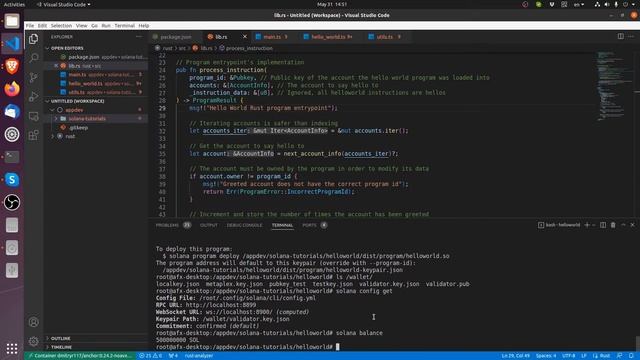Viewport: 640px width, 360px height.
Task: Open the Terminal menu
Action: tap(124, 25)
